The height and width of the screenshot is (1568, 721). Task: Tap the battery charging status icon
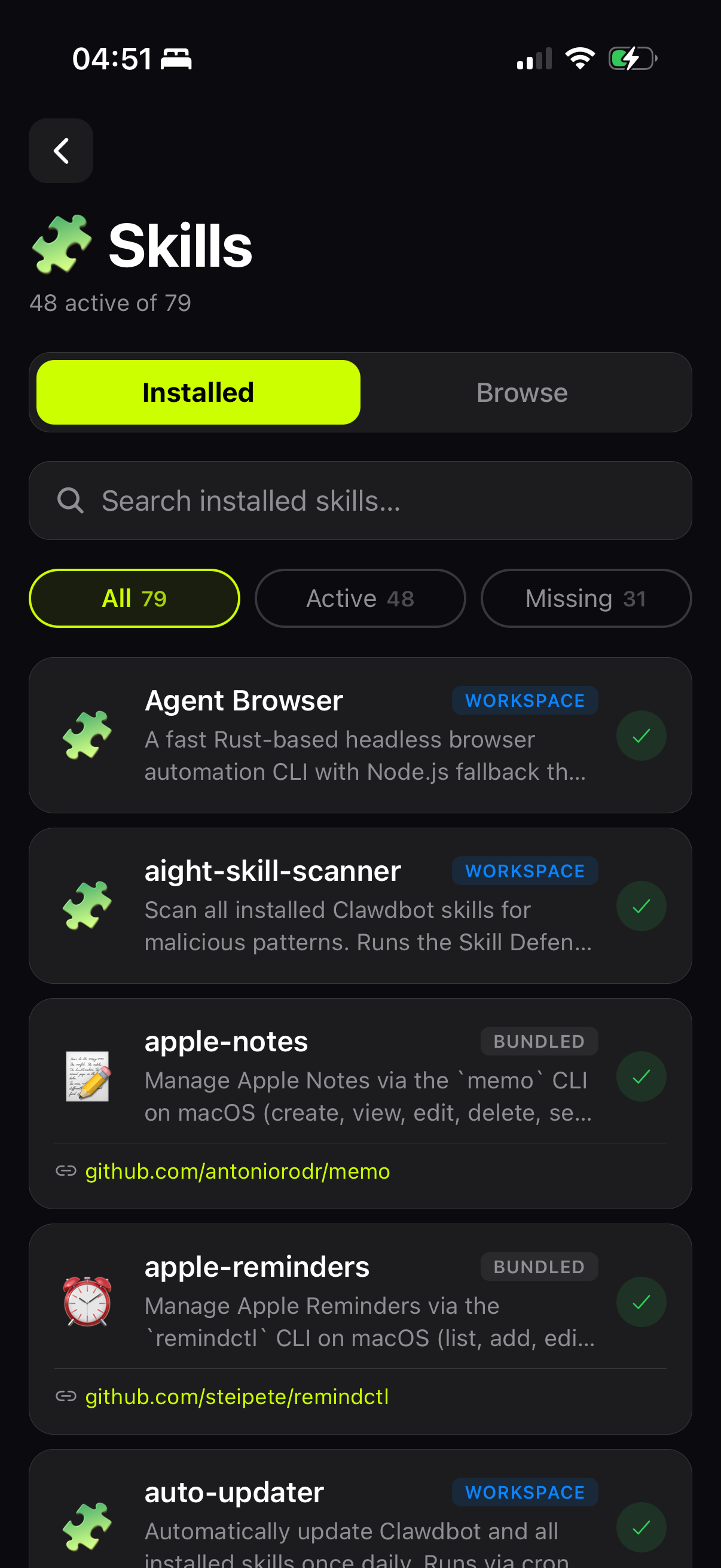[633, 59]
